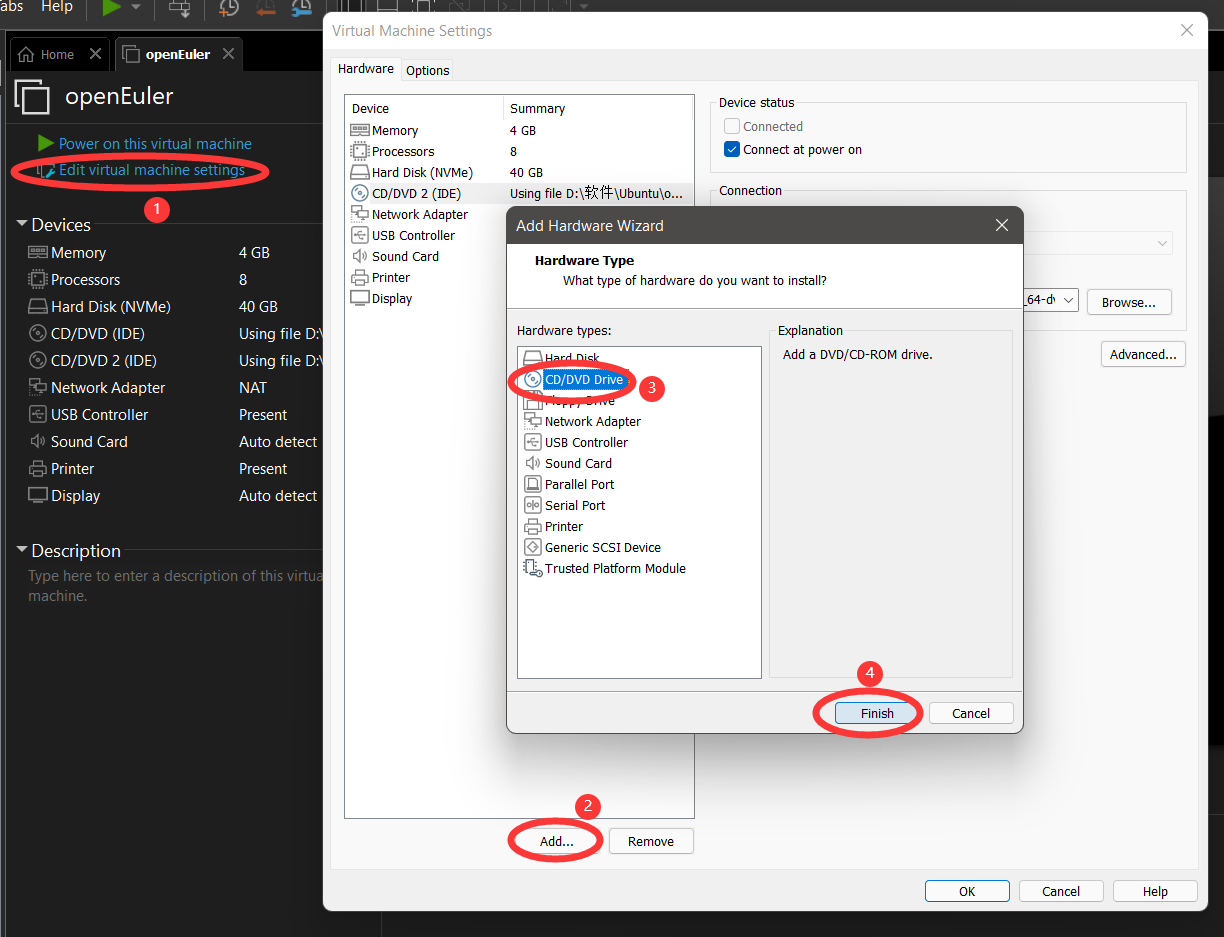Open the dimmed physical drive dropdown under Connection

click(x=1164, y=243)
